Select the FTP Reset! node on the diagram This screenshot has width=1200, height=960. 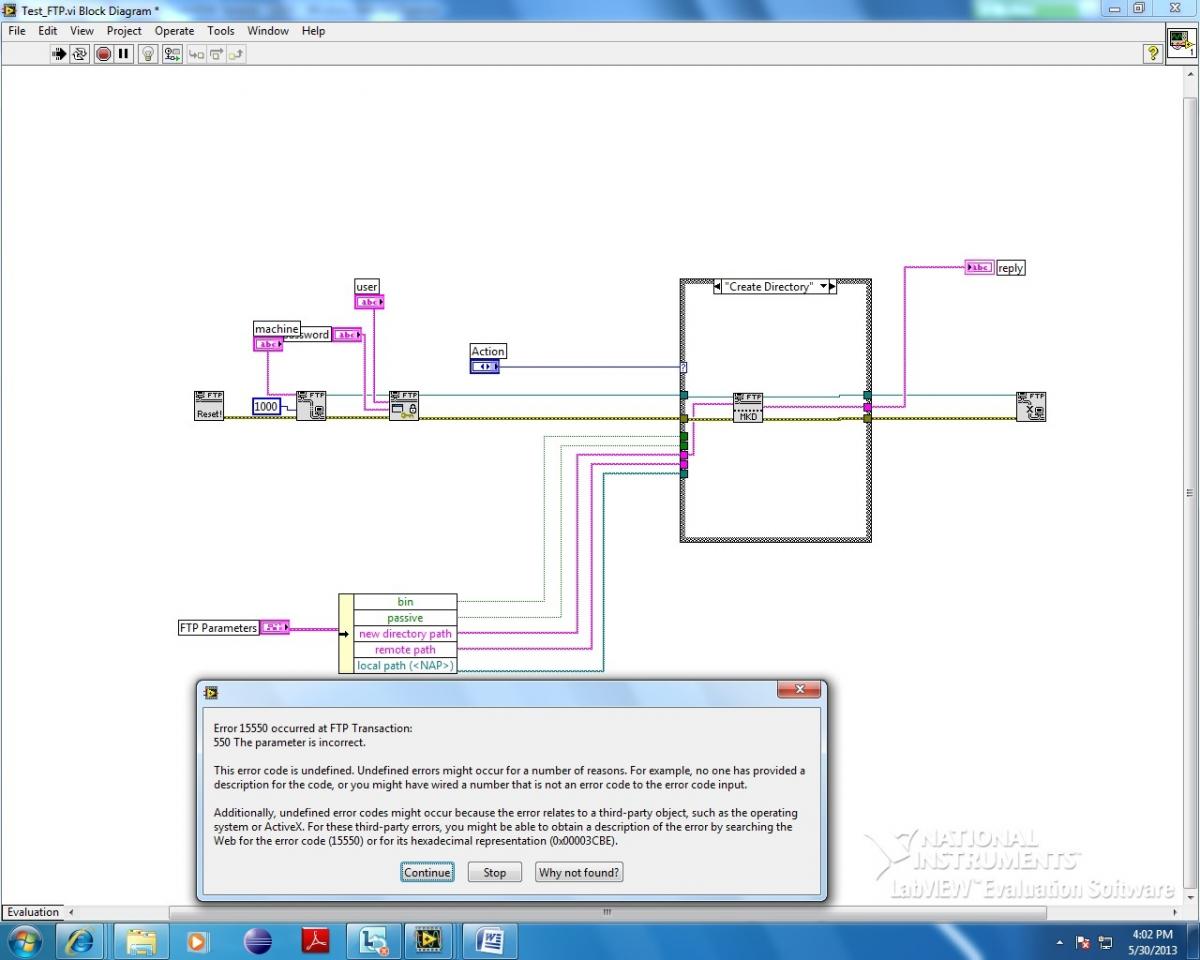[208, 404]
